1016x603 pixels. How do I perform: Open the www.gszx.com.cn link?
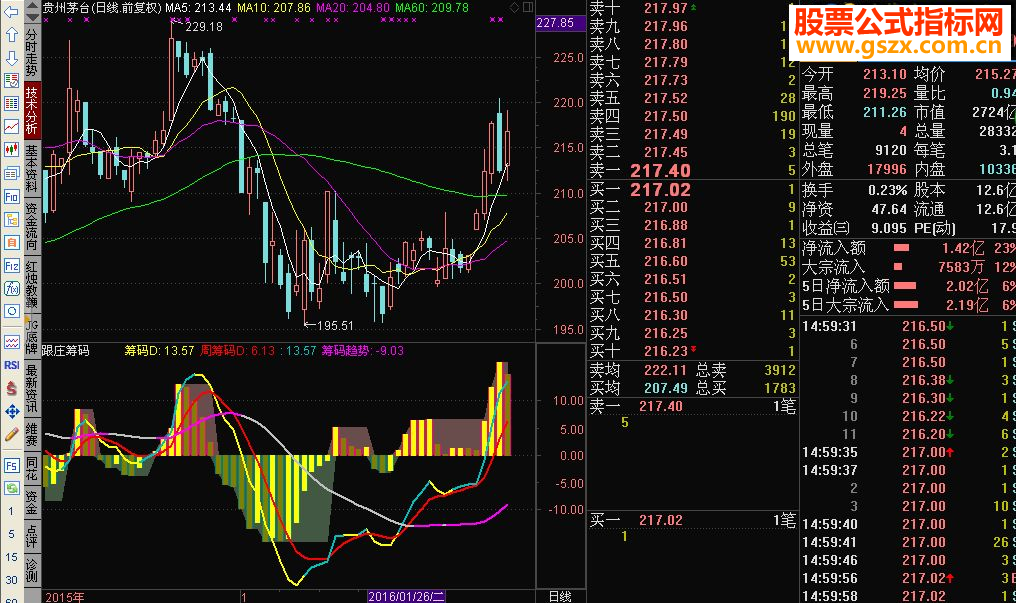tap(899, 45)
